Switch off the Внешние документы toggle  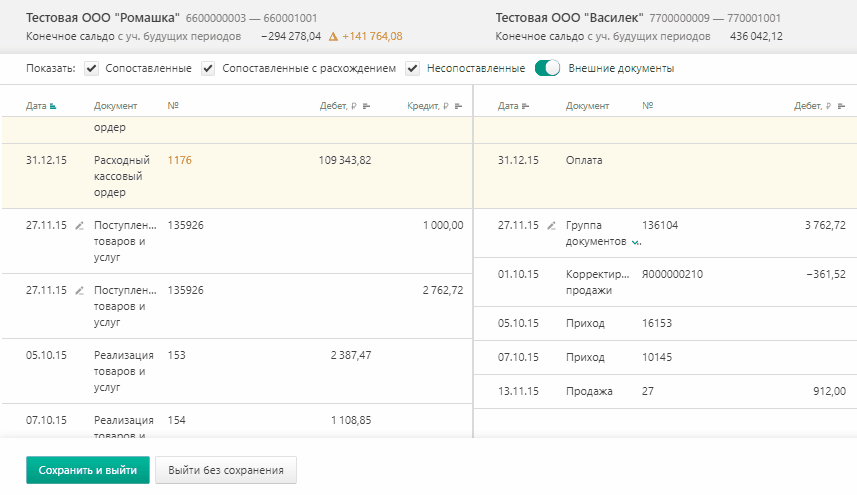click(547, 69)
